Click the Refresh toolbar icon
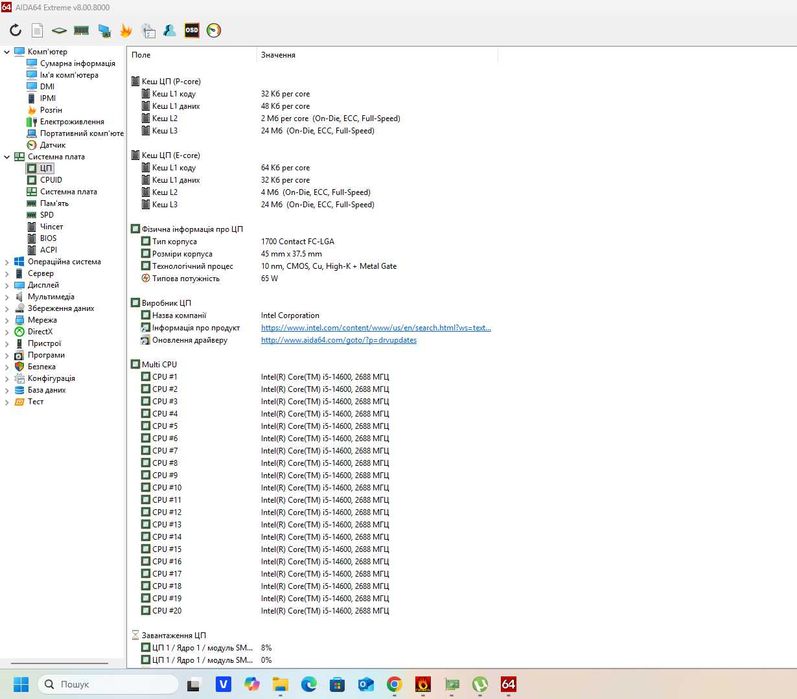The height and width of the screenshot is (699, 797). [x=15, y=31]
